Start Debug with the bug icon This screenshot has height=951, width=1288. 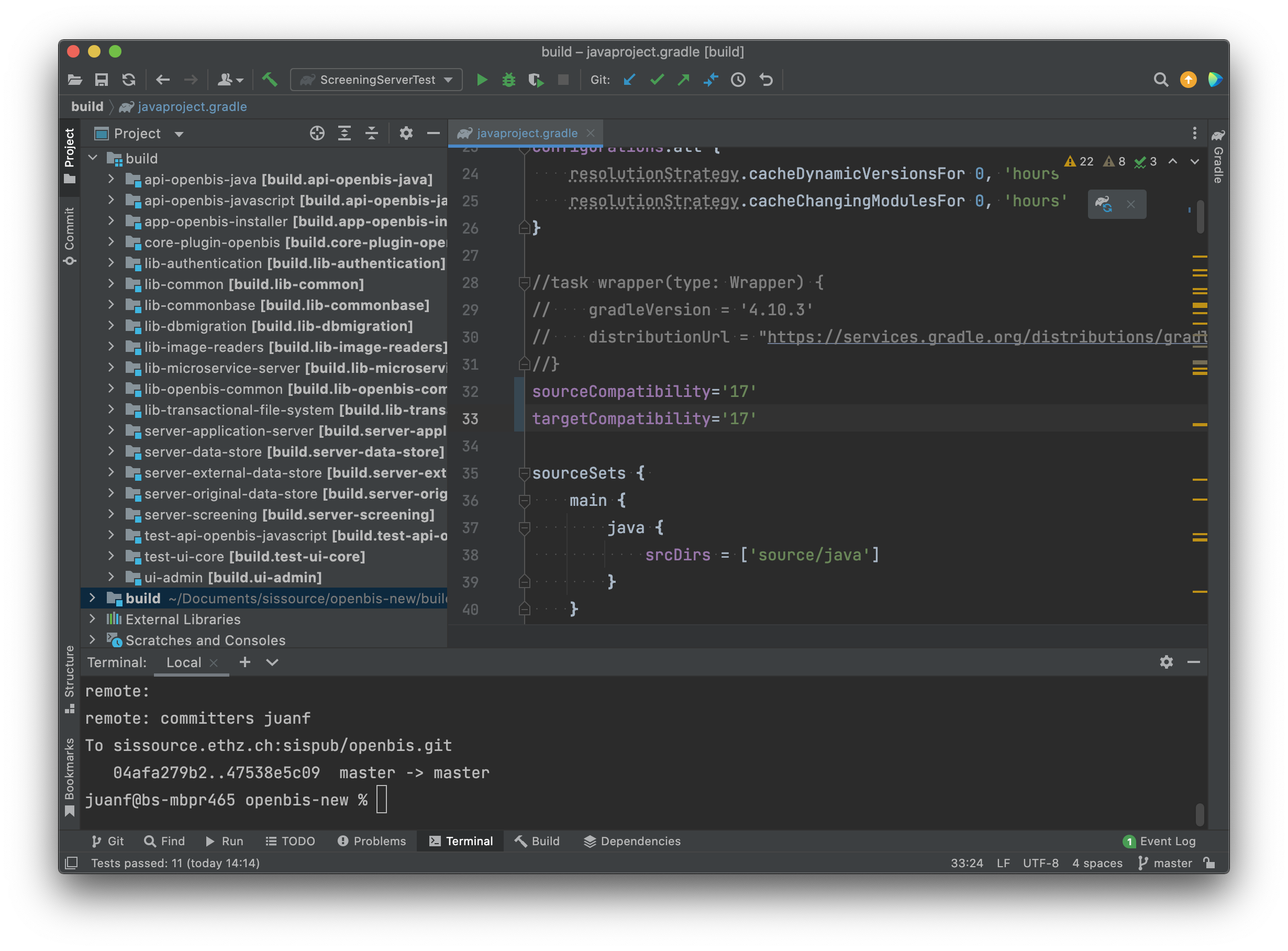[509, 80]
